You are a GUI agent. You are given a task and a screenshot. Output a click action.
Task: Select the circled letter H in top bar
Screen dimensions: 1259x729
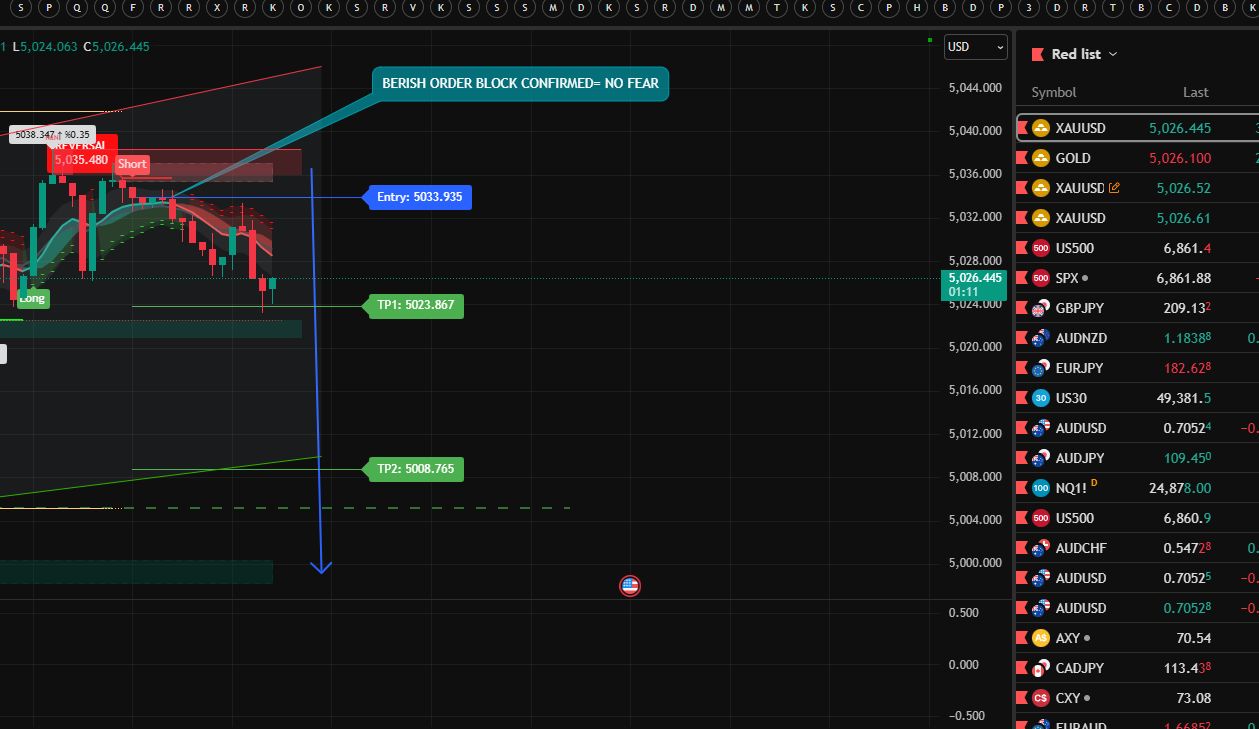tap(917, 7)
